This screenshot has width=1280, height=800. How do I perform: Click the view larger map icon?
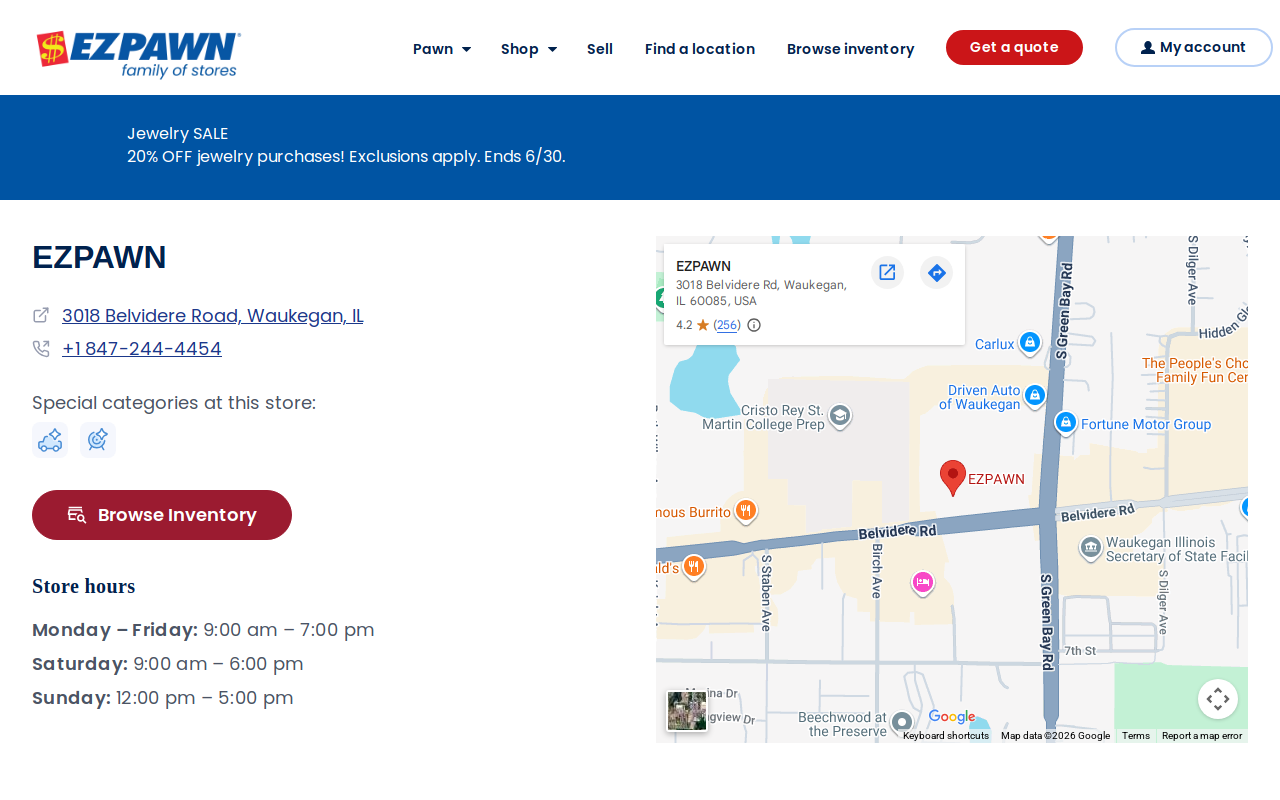coord(887,272)
